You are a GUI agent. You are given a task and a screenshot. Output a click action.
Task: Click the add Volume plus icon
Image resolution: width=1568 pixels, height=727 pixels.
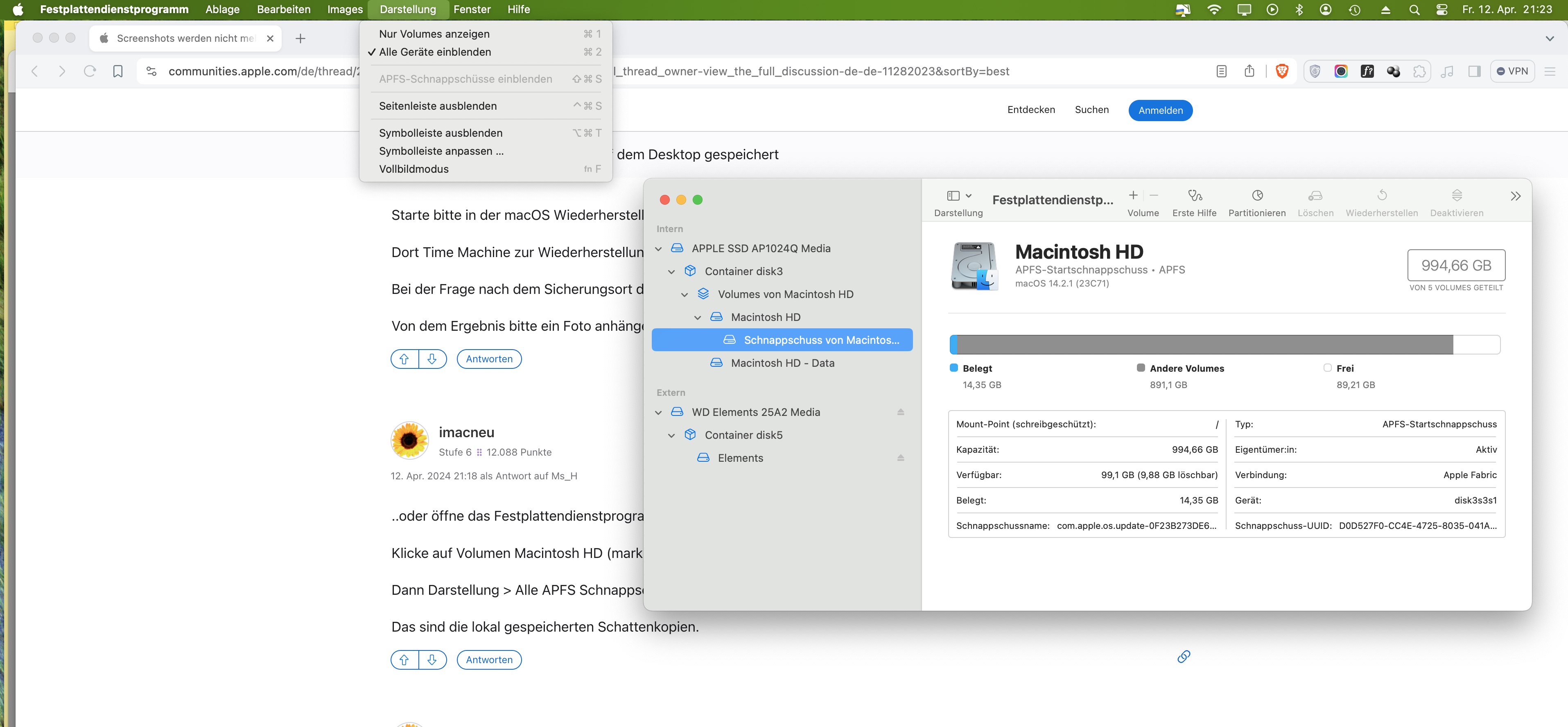coord(1133,196)
